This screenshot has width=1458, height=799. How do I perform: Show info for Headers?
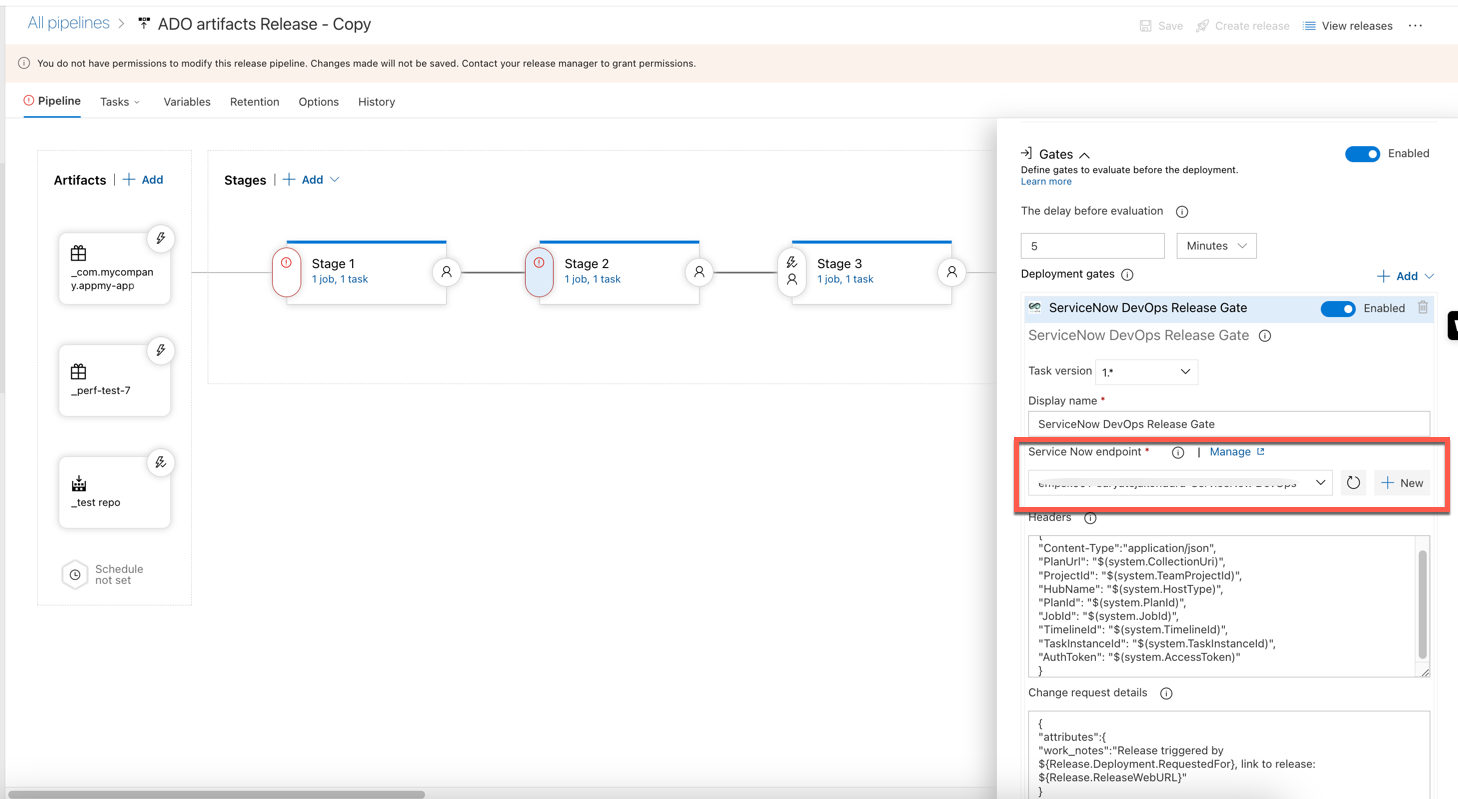[1090, 518]
